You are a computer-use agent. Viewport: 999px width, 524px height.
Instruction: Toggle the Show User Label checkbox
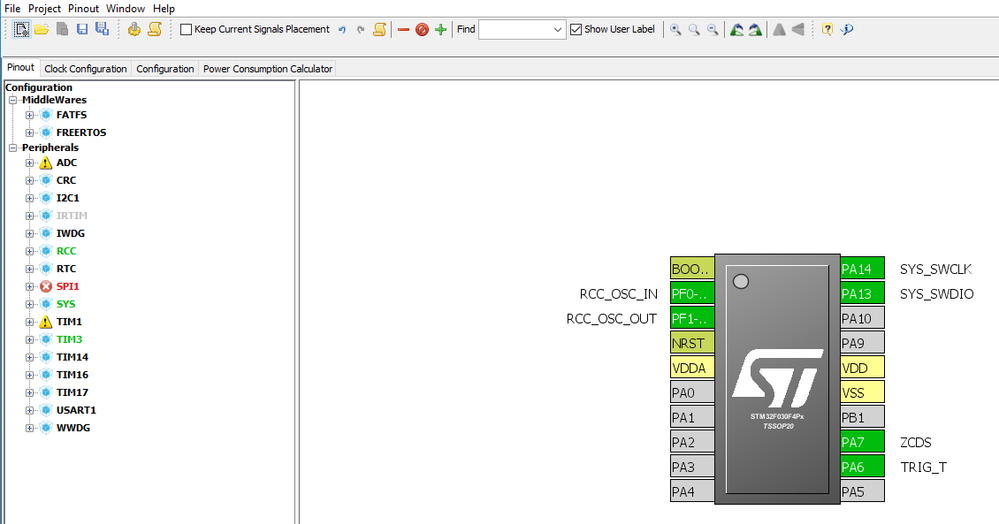pos(576,29)
